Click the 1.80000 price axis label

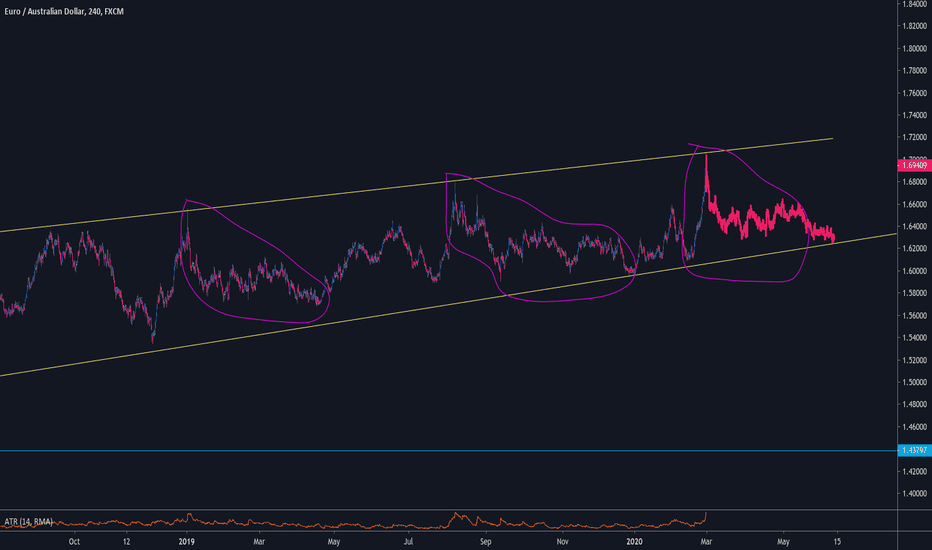click(x=915, y=48)
